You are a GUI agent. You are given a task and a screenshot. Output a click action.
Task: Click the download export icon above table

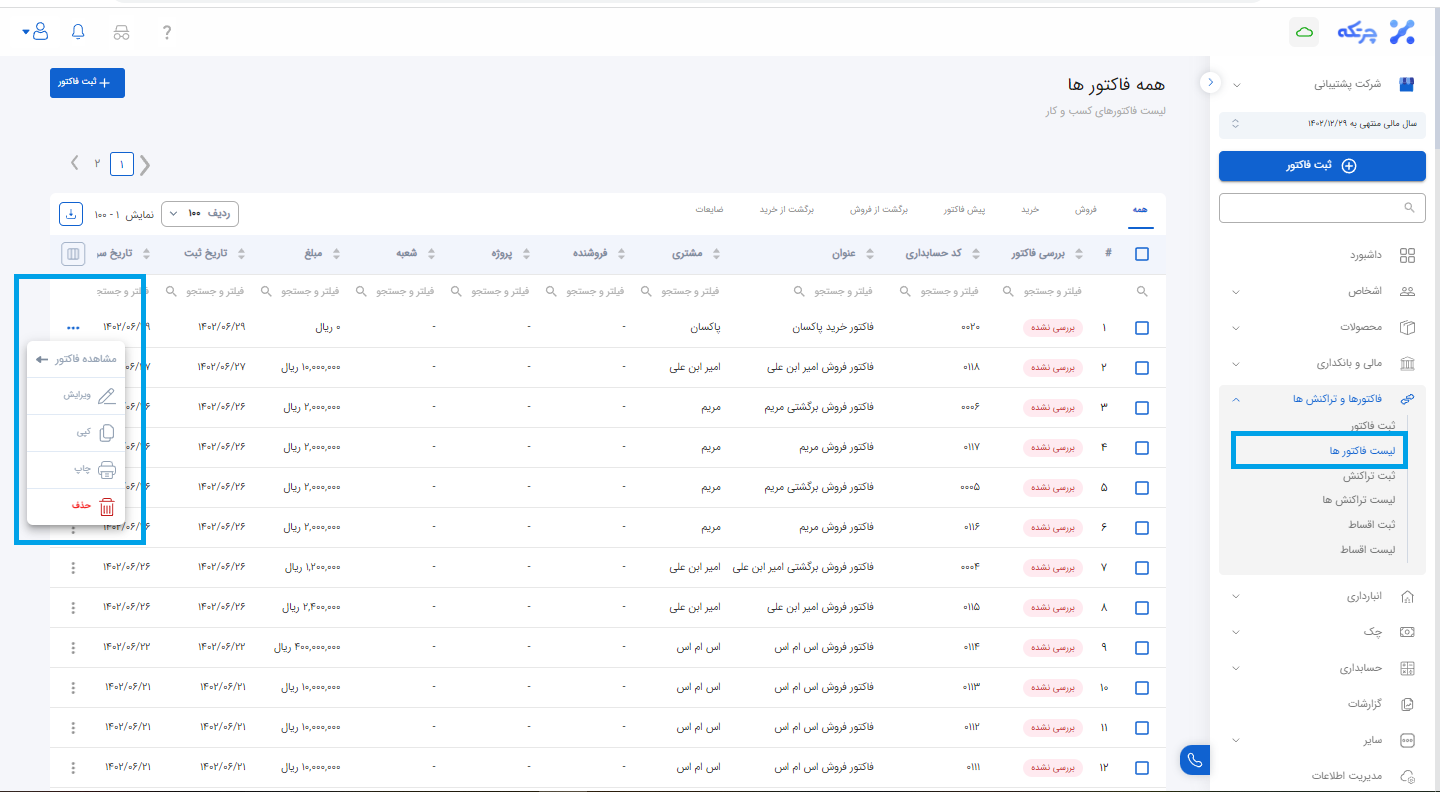pos(71,214)
